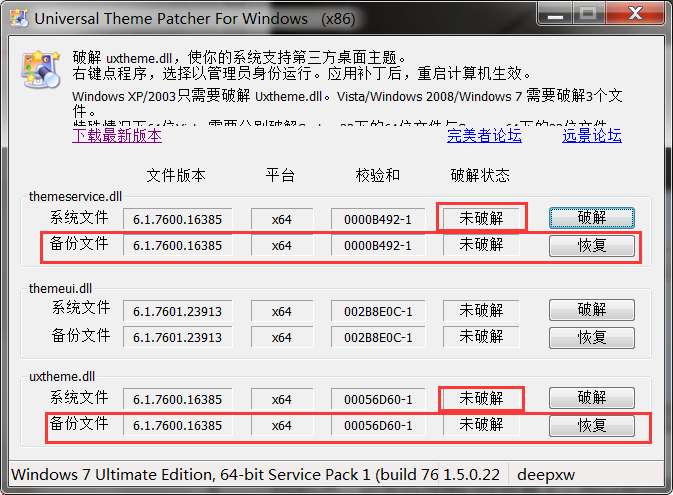The image size is (673, 495).
Task: Click uxtheme.dll system checksum 00056D60-1
Action: 378,399
